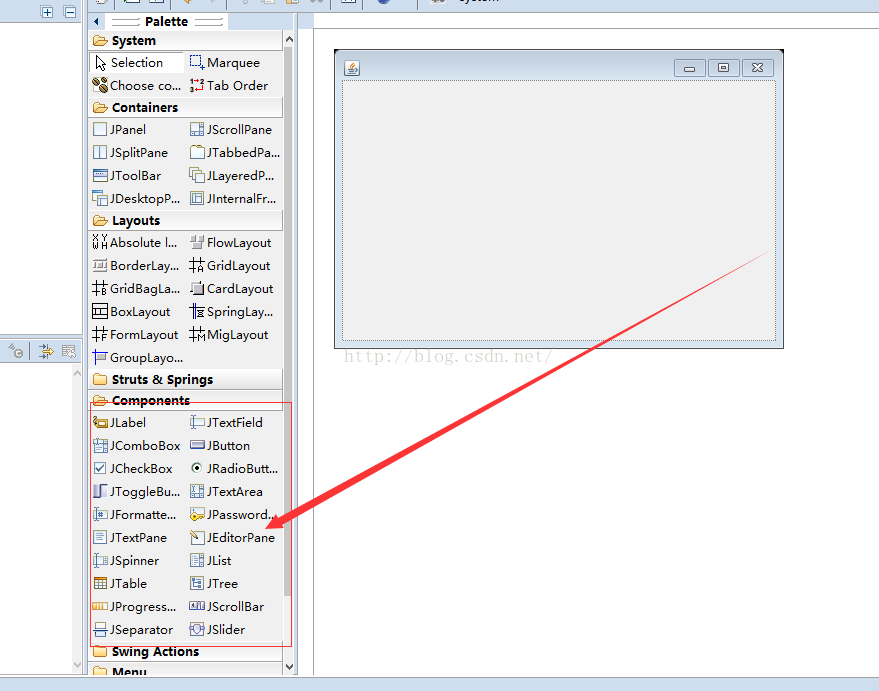Screen dimensions: 879x691
Task: Select the JSpinner component
Action: coord(126,560)
